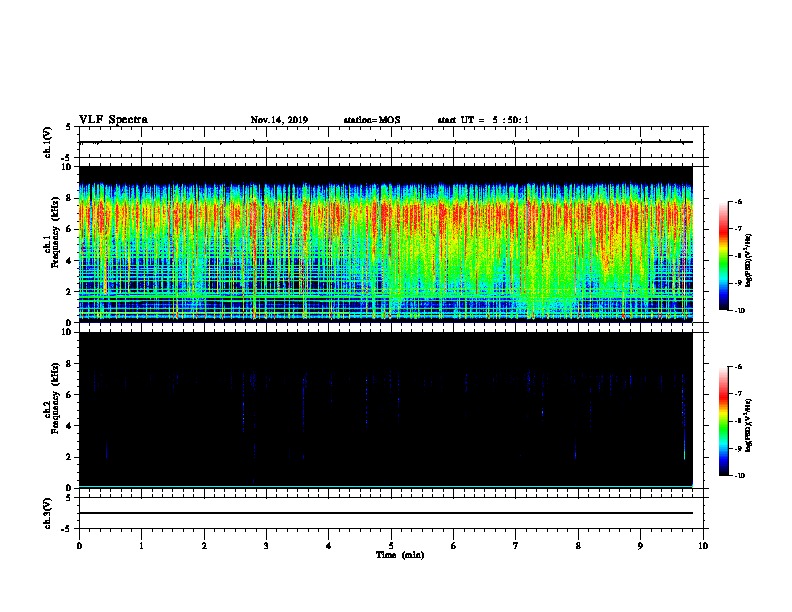This screenshot has width=792, height=612.
Task: Click the "10" kHz tick of the ch.1 spectrogram
Action: click(68, 167)
